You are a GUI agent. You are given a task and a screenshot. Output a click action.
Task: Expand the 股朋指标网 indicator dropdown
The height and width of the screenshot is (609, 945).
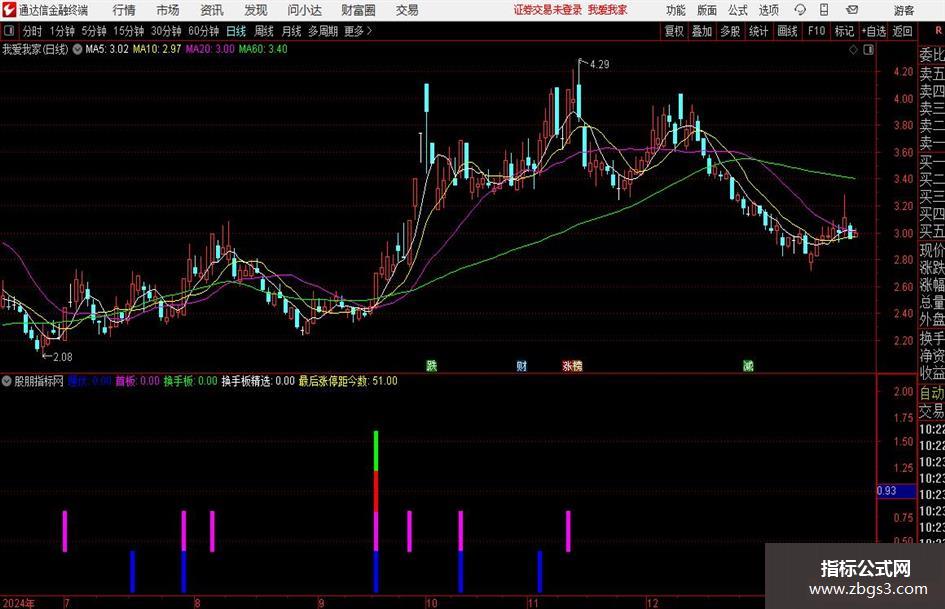point(7,381)
